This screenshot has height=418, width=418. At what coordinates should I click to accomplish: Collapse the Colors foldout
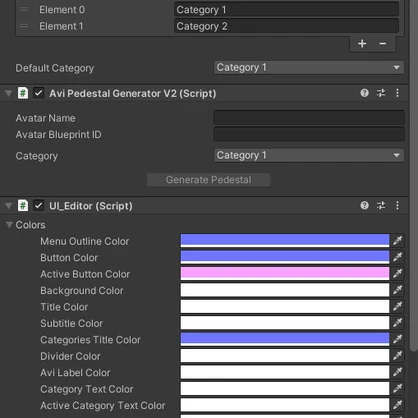click(9, 225)
